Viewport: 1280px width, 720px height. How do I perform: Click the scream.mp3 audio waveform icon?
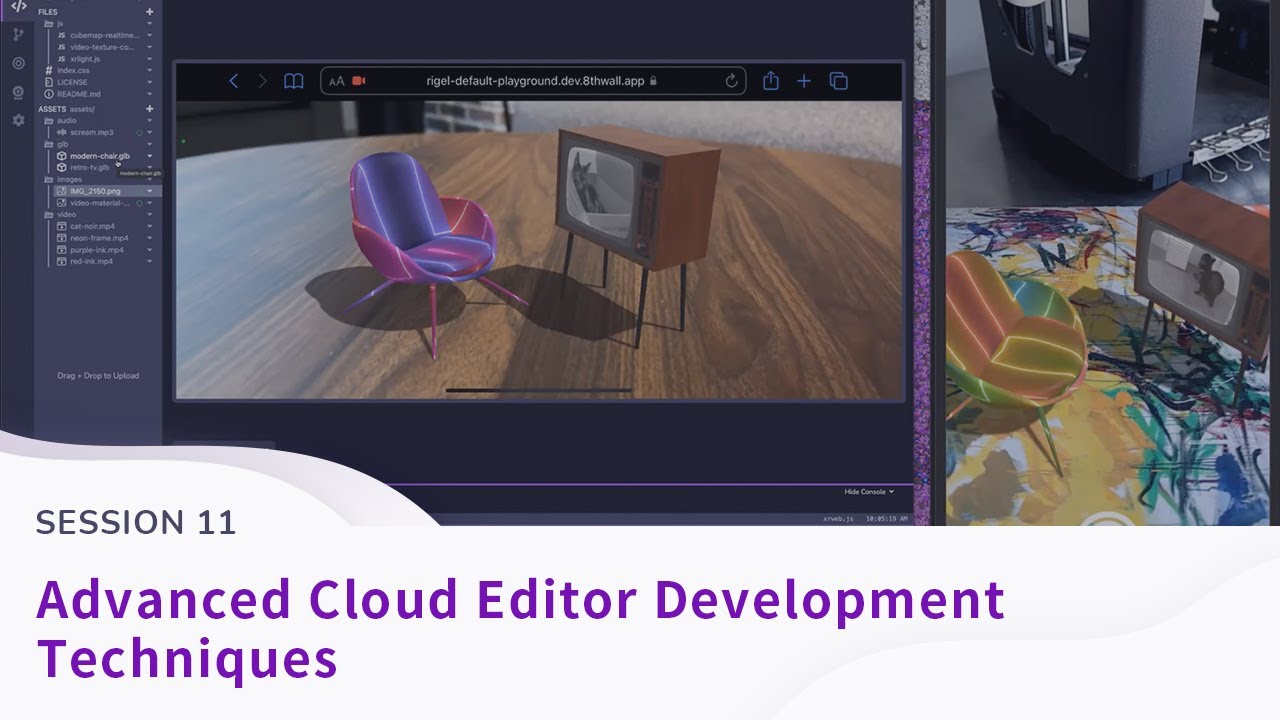(61, 132)
